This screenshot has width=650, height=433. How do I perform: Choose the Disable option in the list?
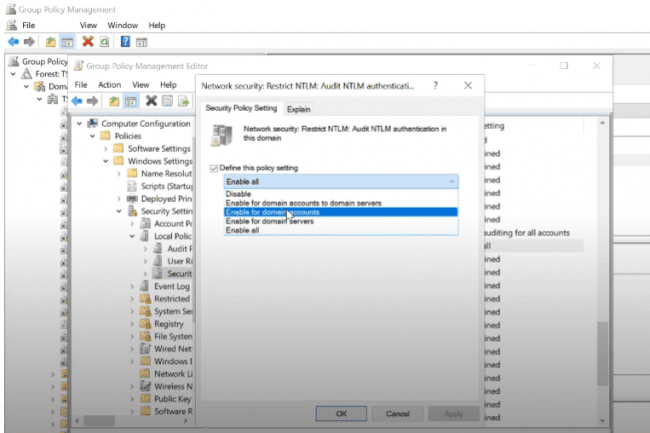point(240,194)
